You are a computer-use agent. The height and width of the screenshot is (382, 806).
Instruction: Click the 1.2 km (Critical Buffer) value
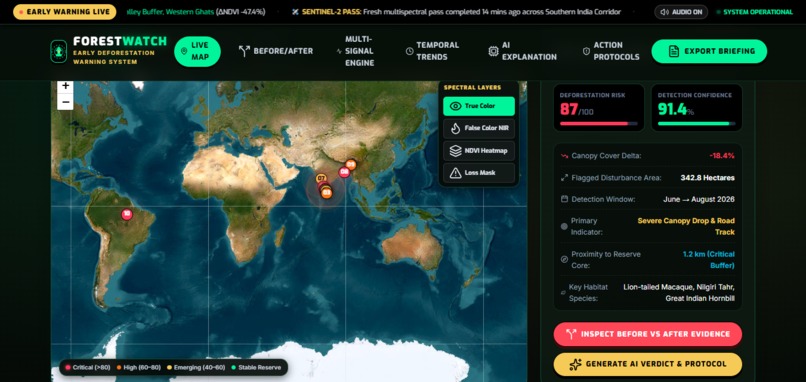pos(708,260)
